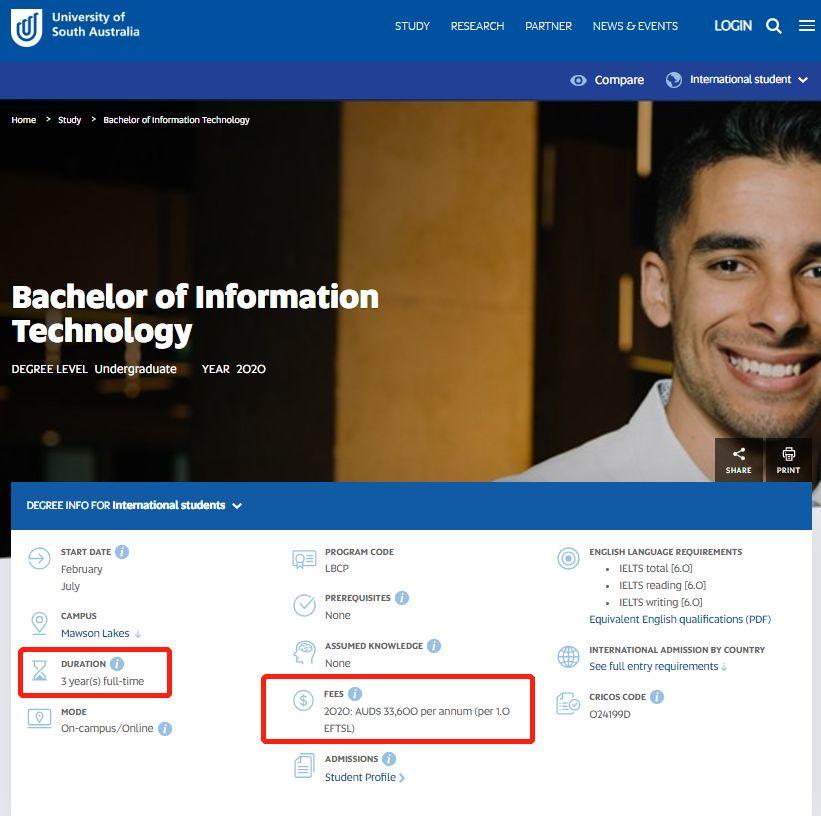Click the Campus location pin icon

point(39,623)
